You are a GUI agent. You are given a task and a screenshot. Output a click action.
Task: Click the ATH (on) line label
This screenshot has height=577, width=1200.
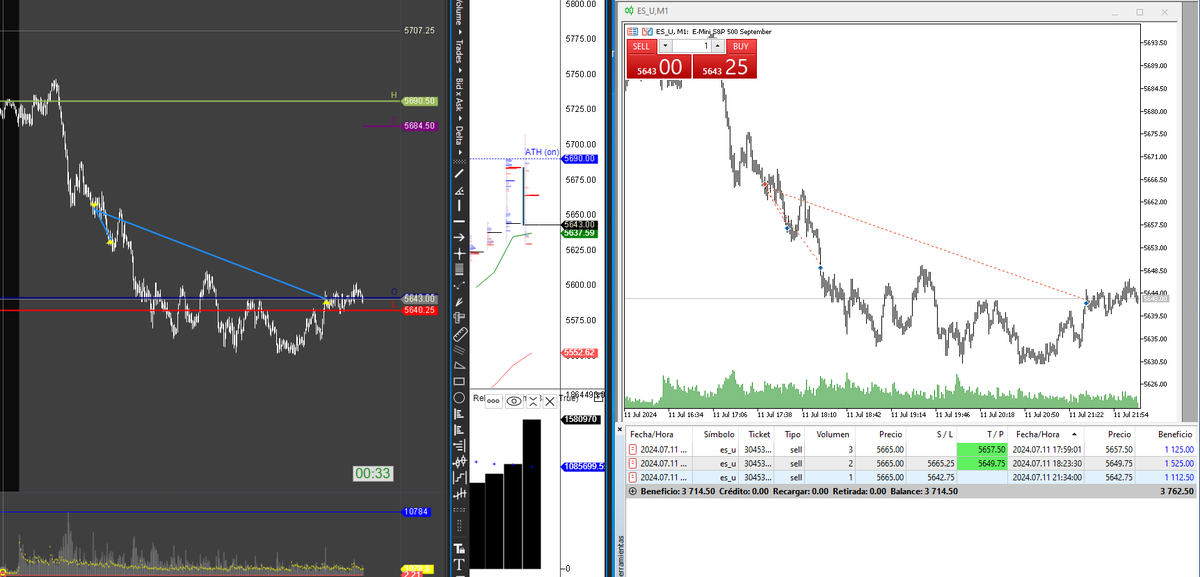point(542,152)
